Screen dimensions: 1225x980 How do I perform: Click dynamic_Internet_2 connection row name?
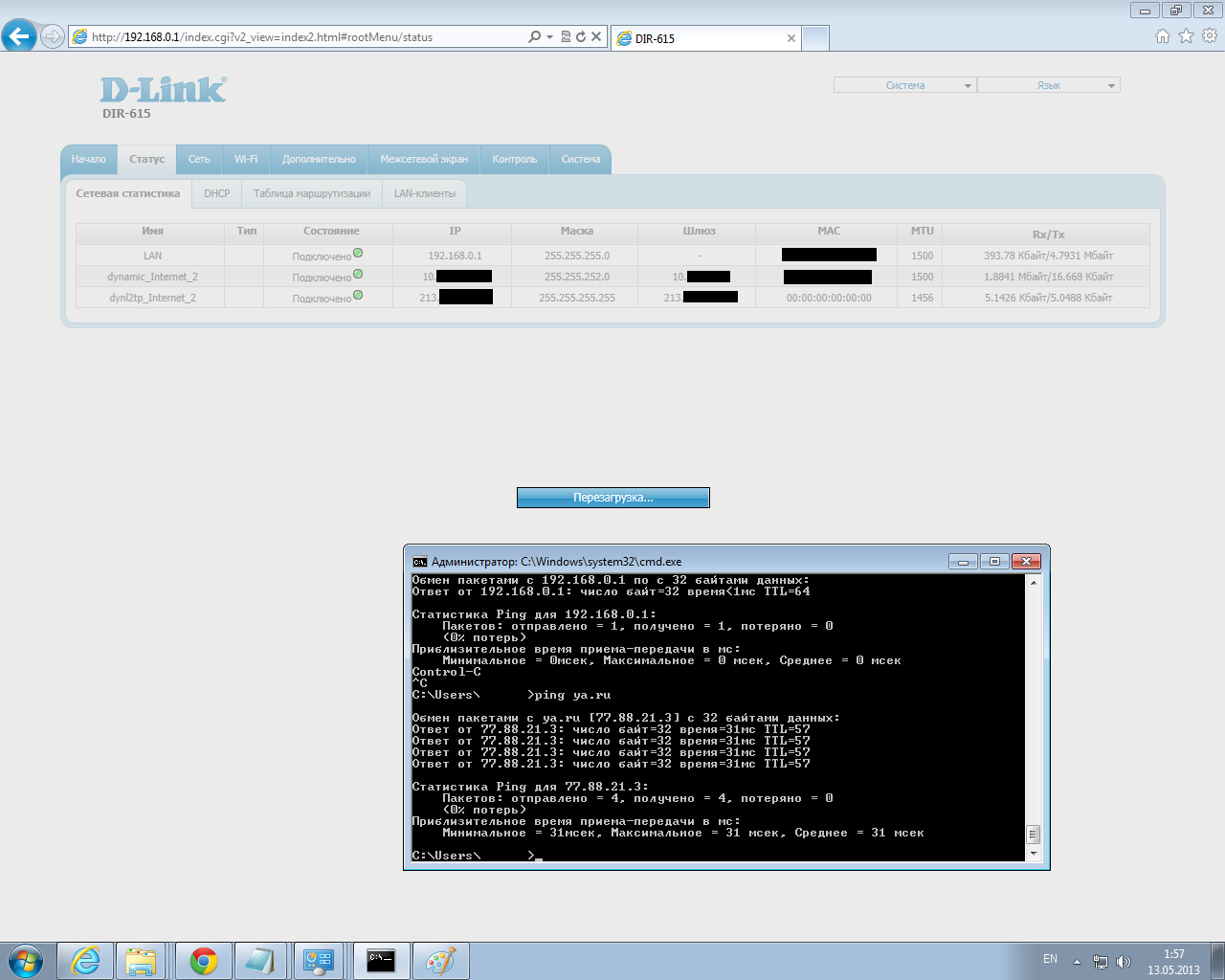(x=152, y=277)
